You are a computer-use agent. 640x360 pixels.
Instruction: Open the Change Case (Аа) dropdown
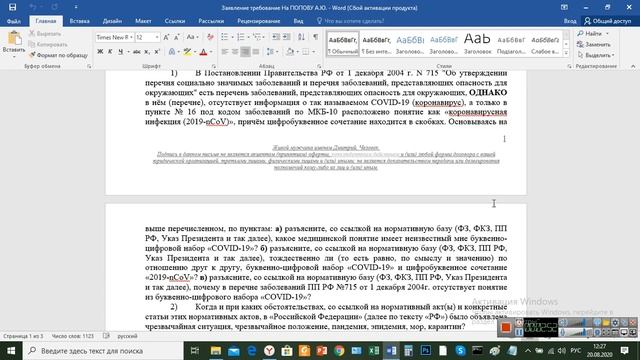click(x=192, y=37)
